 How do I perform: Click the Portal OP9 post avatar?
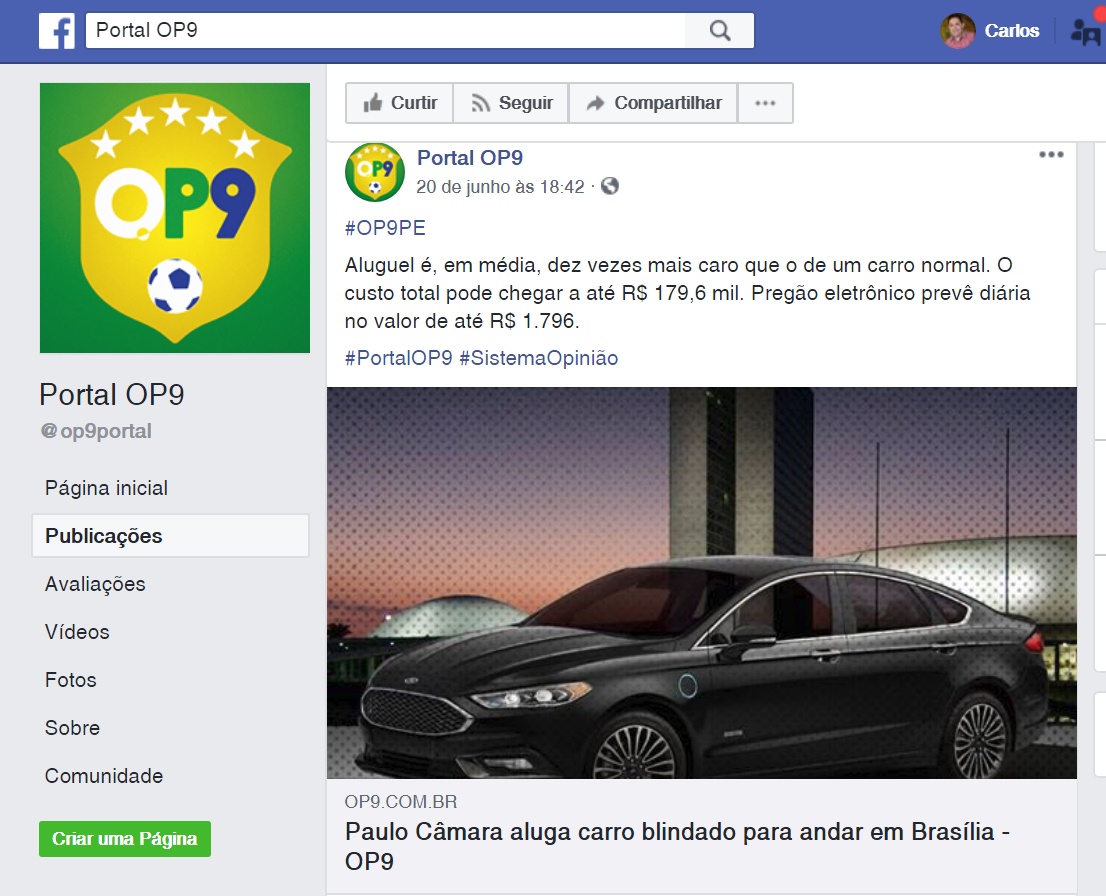(375, 172)
